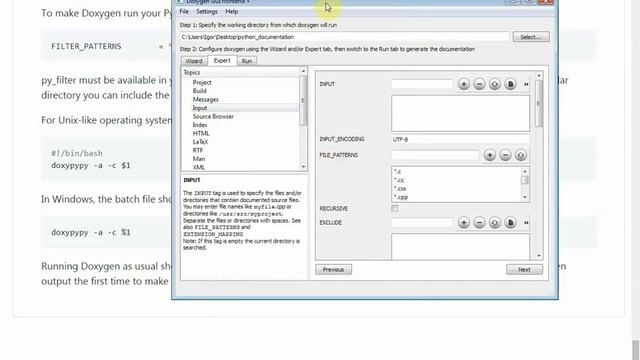The width and height of the screenshot is (640, 360).
Task: Remove entry with INPUT minus icon
Action: point(479,84)
